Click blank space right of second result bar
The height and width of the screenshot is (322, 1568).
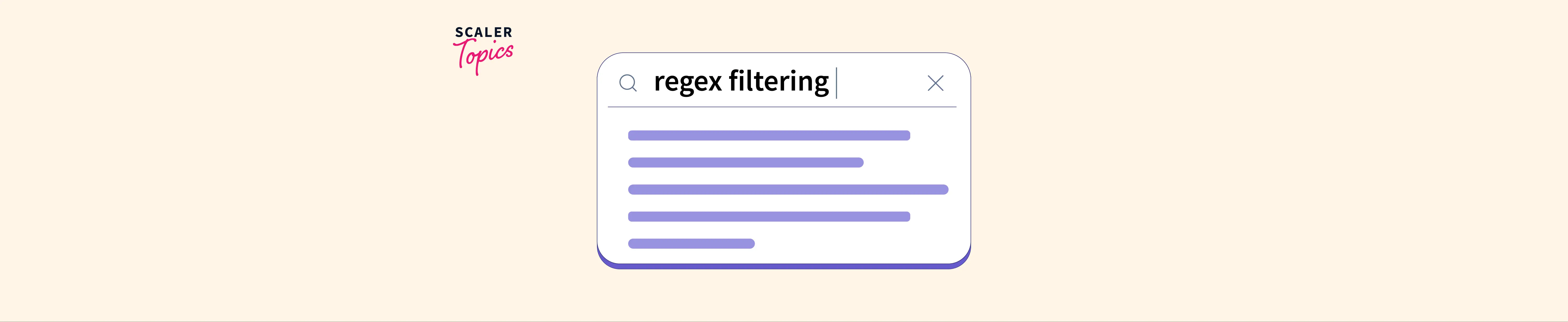pyautogui.click(x=907, y=163)
